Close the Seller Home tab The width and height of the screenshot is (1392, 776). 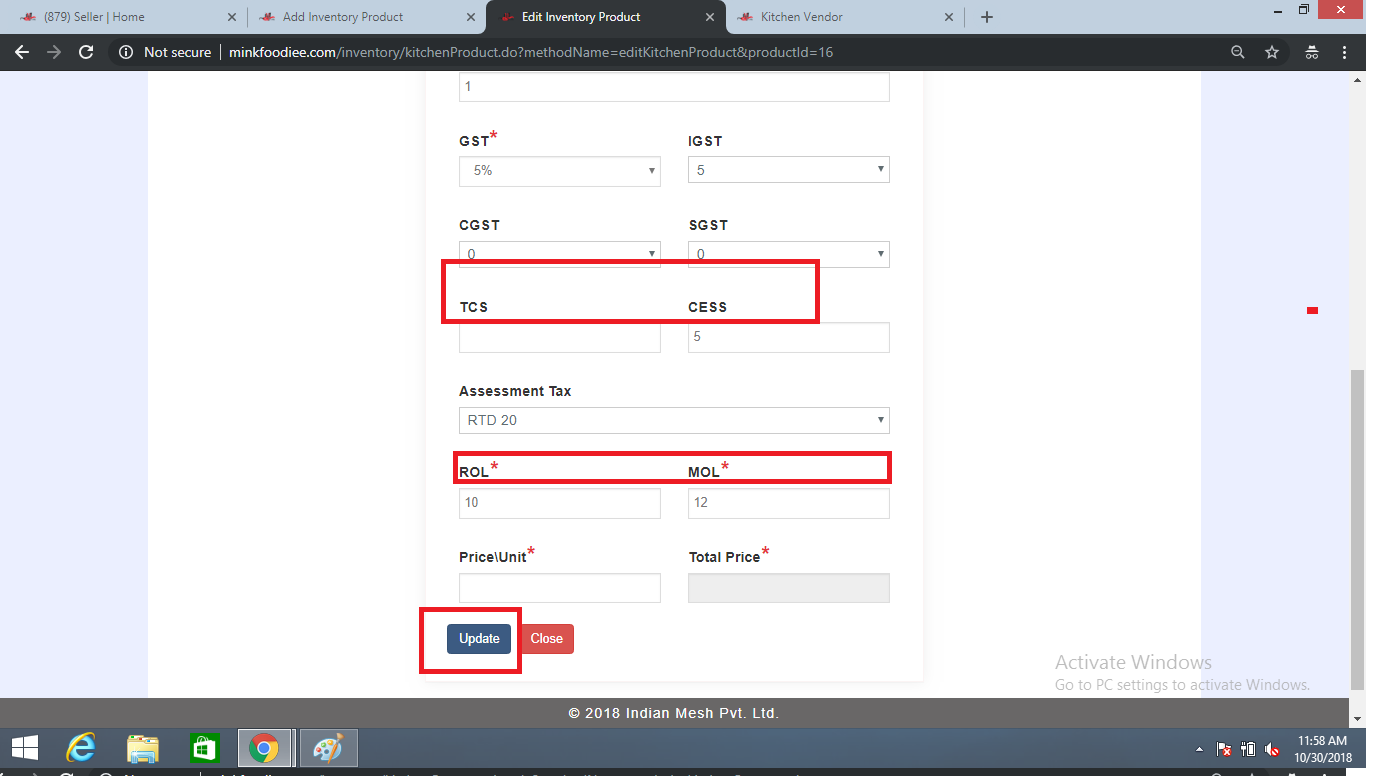[232, 17]
